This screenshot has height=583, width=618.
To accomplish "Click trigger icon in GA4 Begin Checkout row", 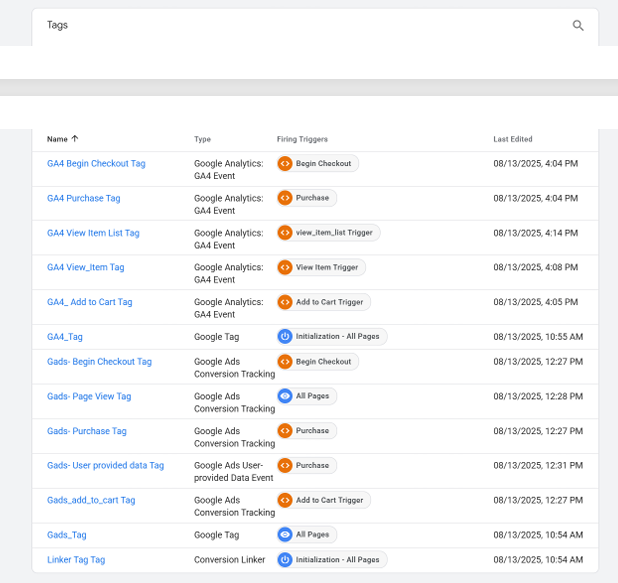I will (x=285, y=163).
